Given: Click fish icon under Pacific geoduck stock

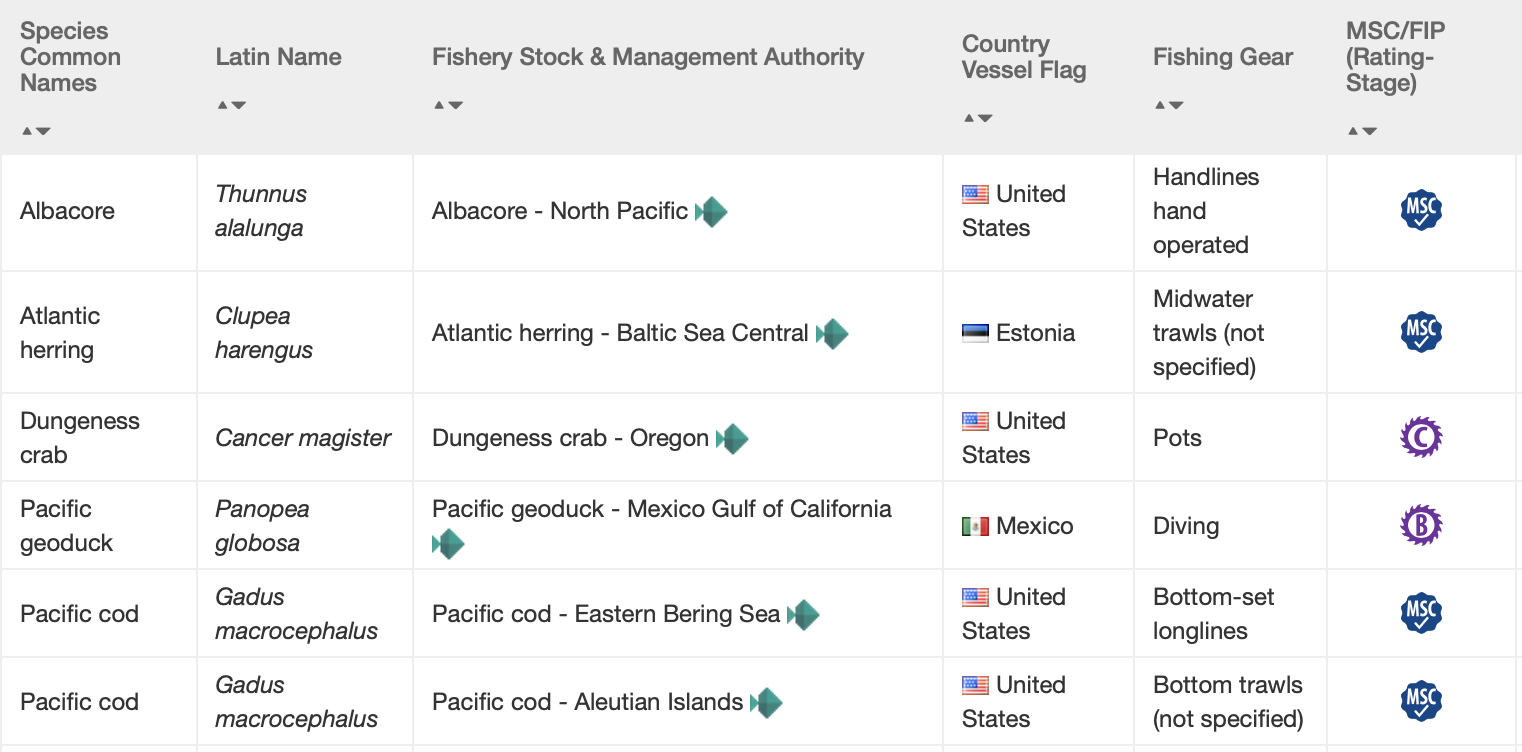Looking at the screenshot, I should click(448, 544).
